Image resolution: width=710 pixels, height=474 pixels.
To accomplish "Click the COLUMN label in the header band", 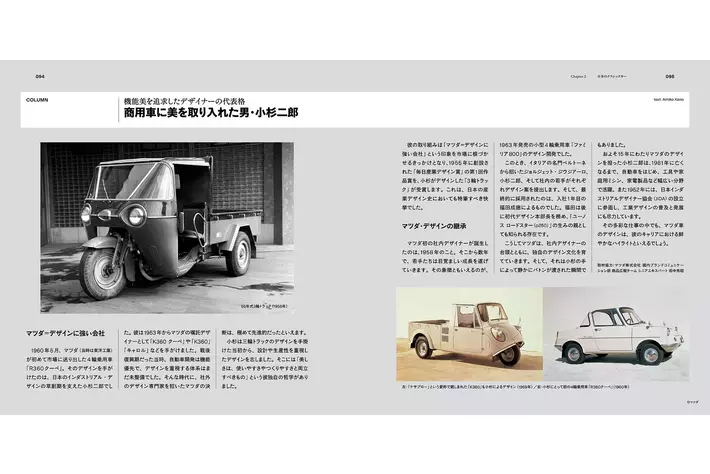I will pyautogui.click(x=37, y=100).
